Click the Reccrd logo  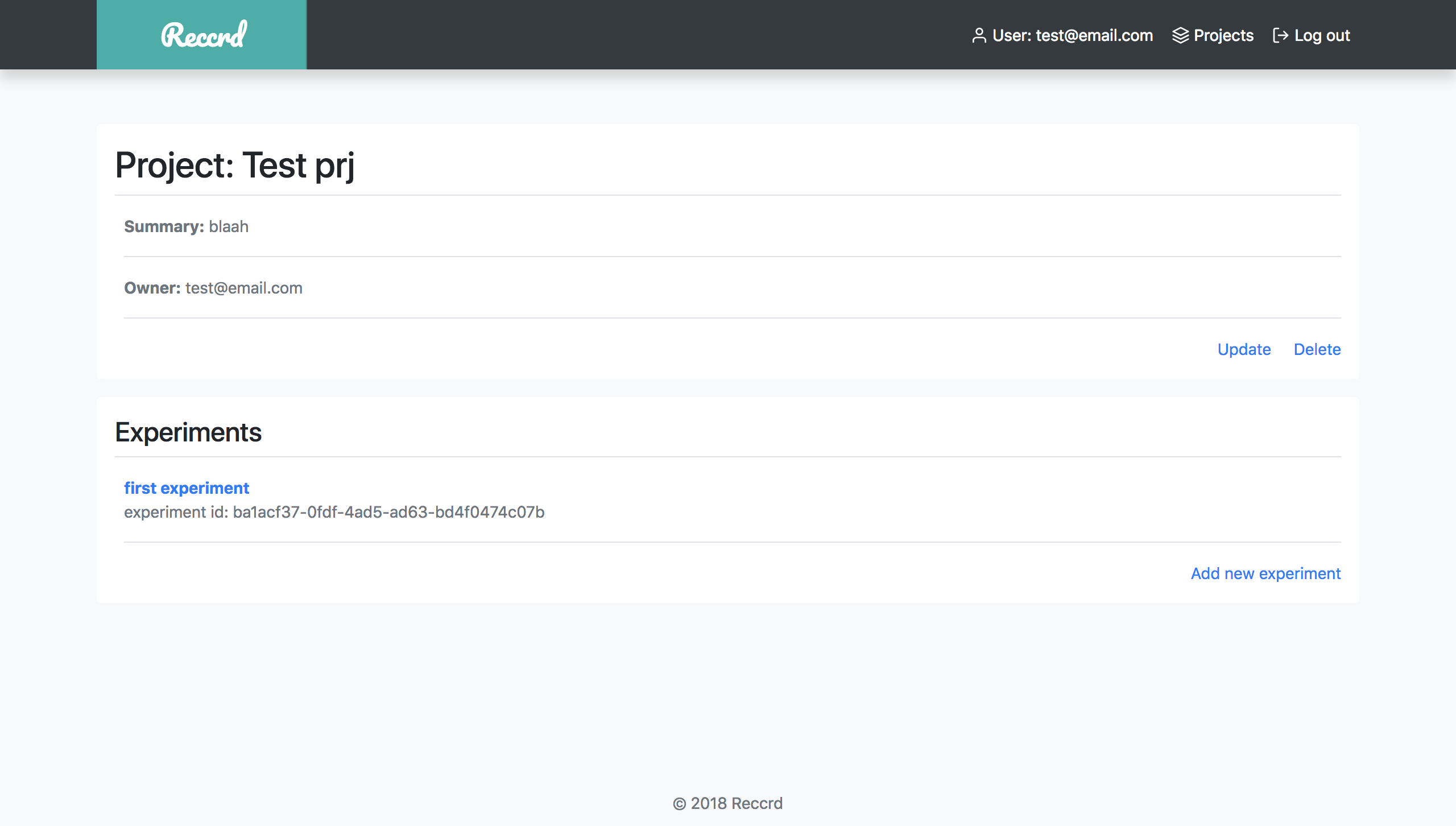coord(204,35)
